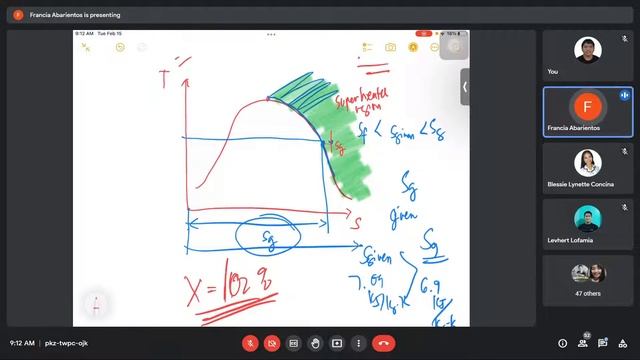
Task: Turn on the camera in Meet controls
Action: click(x=272, y=343)
